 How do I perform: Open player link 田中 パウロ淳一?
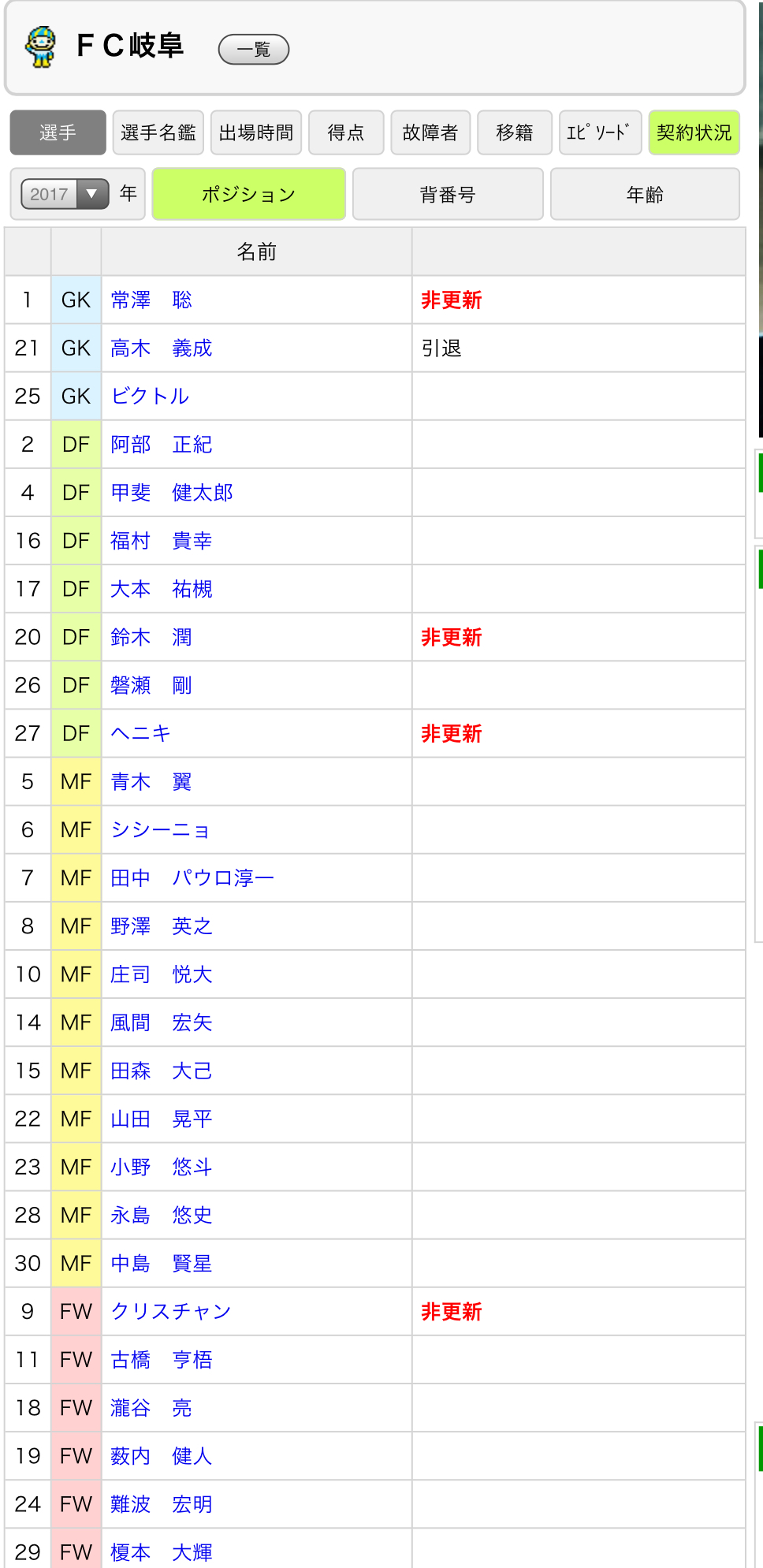coord(192,878)
